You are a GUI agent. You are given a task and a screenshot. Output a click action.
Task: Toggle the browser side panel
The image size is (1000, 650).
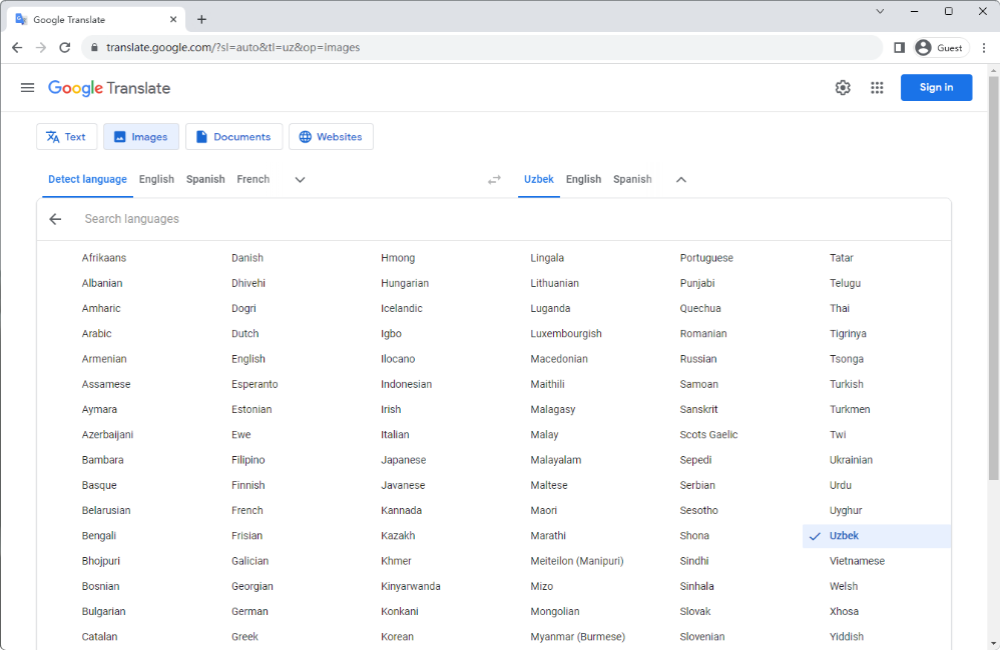point(899,47)
